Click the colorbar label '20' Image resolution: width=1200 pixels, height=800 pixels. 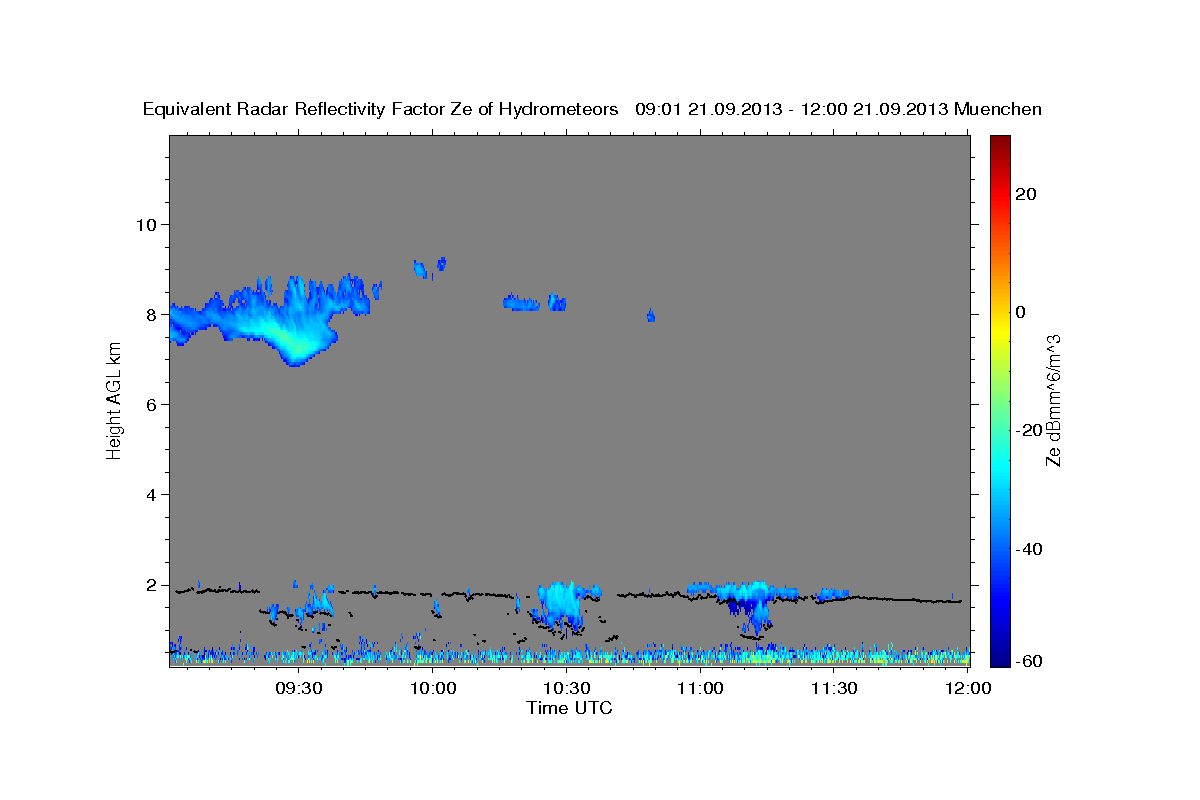pyautogui.click(x=1026, y=194)
